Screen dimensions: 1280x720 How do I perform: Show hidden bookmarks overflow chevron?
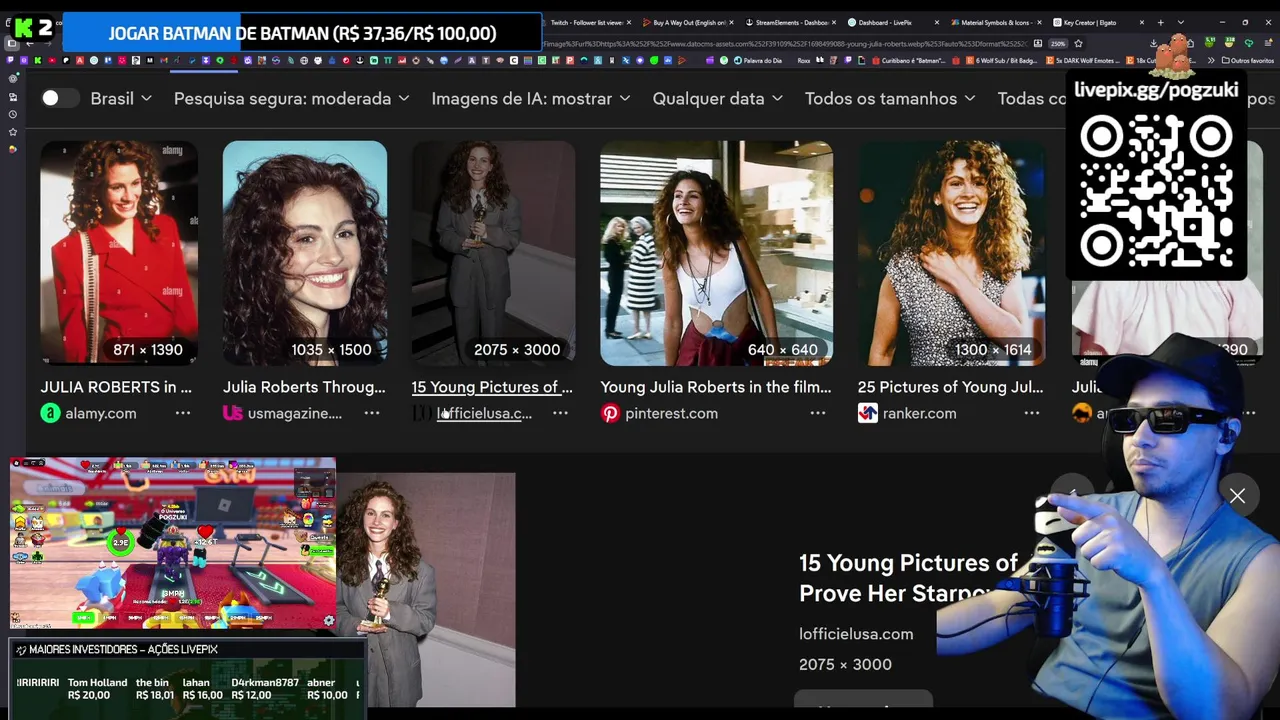[x=1210, y=60]
